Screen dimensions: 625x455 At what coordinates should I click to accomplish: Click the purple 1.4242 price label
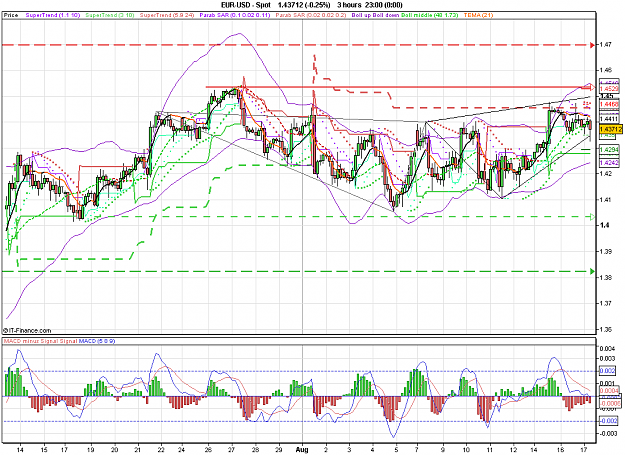(609, 163)
